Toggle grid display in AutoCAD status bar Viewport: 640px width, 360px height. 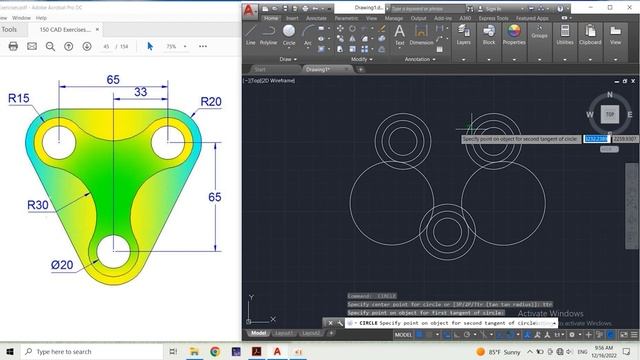[419, 335]
